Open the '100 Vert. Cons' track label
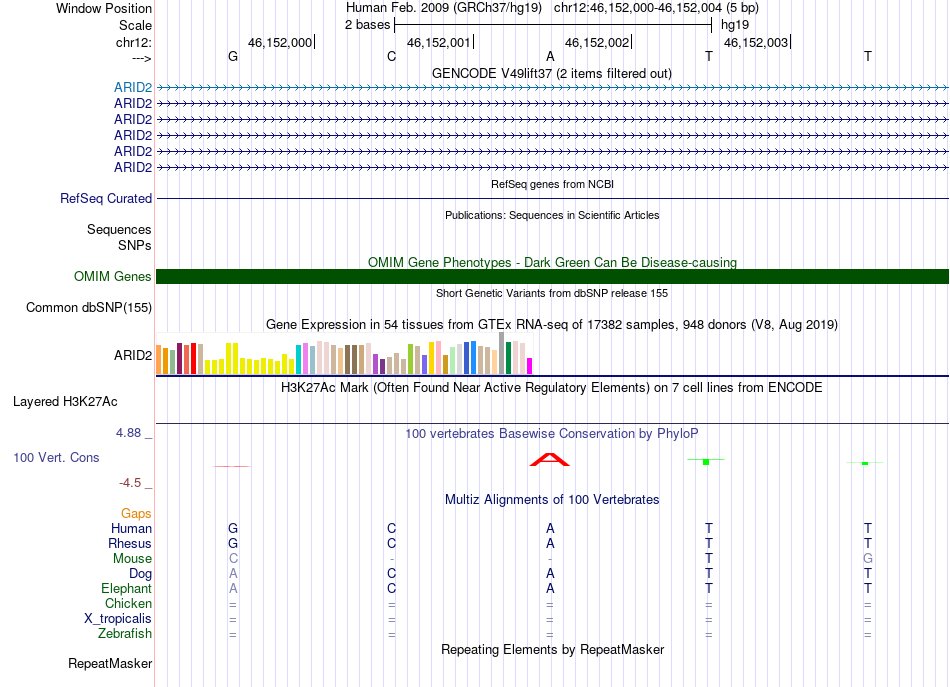This screenshot has height=687, width=950. [56, 457]
